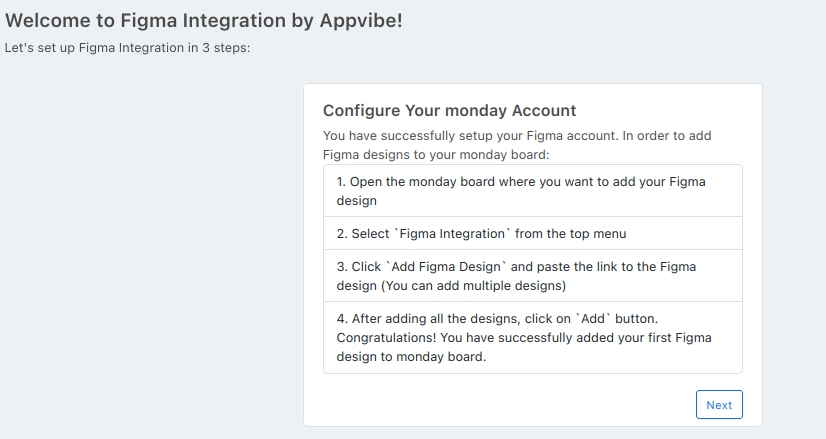Click the 3 steps text in subtitle
826x439 pixels.
[x=227, y=48]
